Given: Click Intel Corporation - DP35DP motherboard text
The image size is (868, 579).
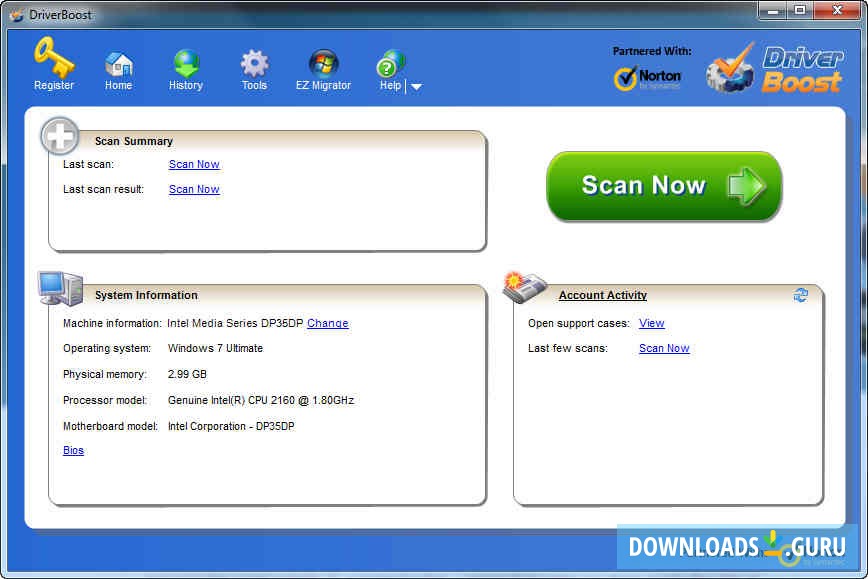Looking at the screenshot, I should (x=231, y=426).
